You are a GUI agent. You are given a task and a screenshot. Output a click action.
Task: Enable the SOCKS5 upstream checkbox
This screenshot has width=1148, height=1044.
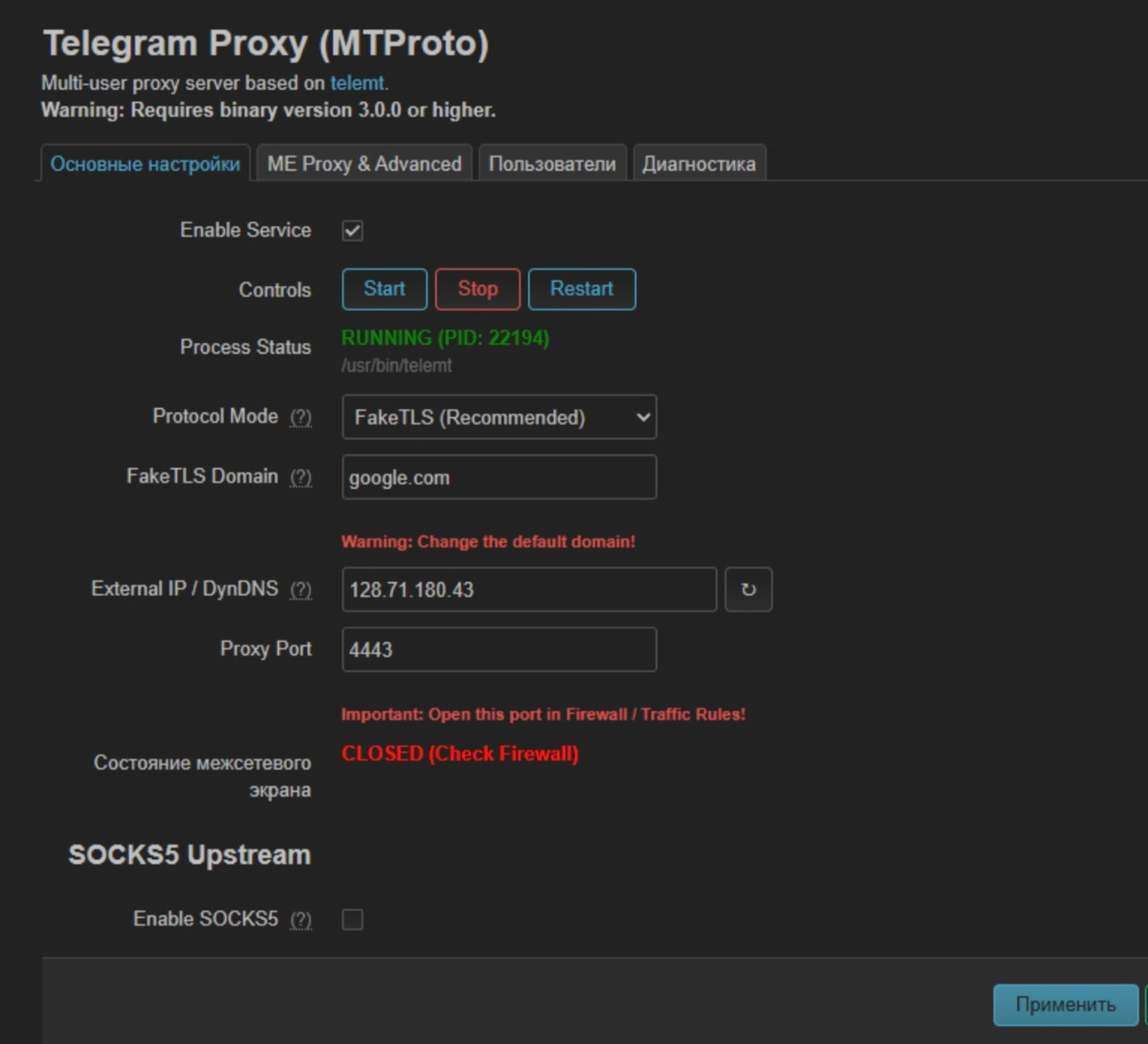[x=352, y=919]
